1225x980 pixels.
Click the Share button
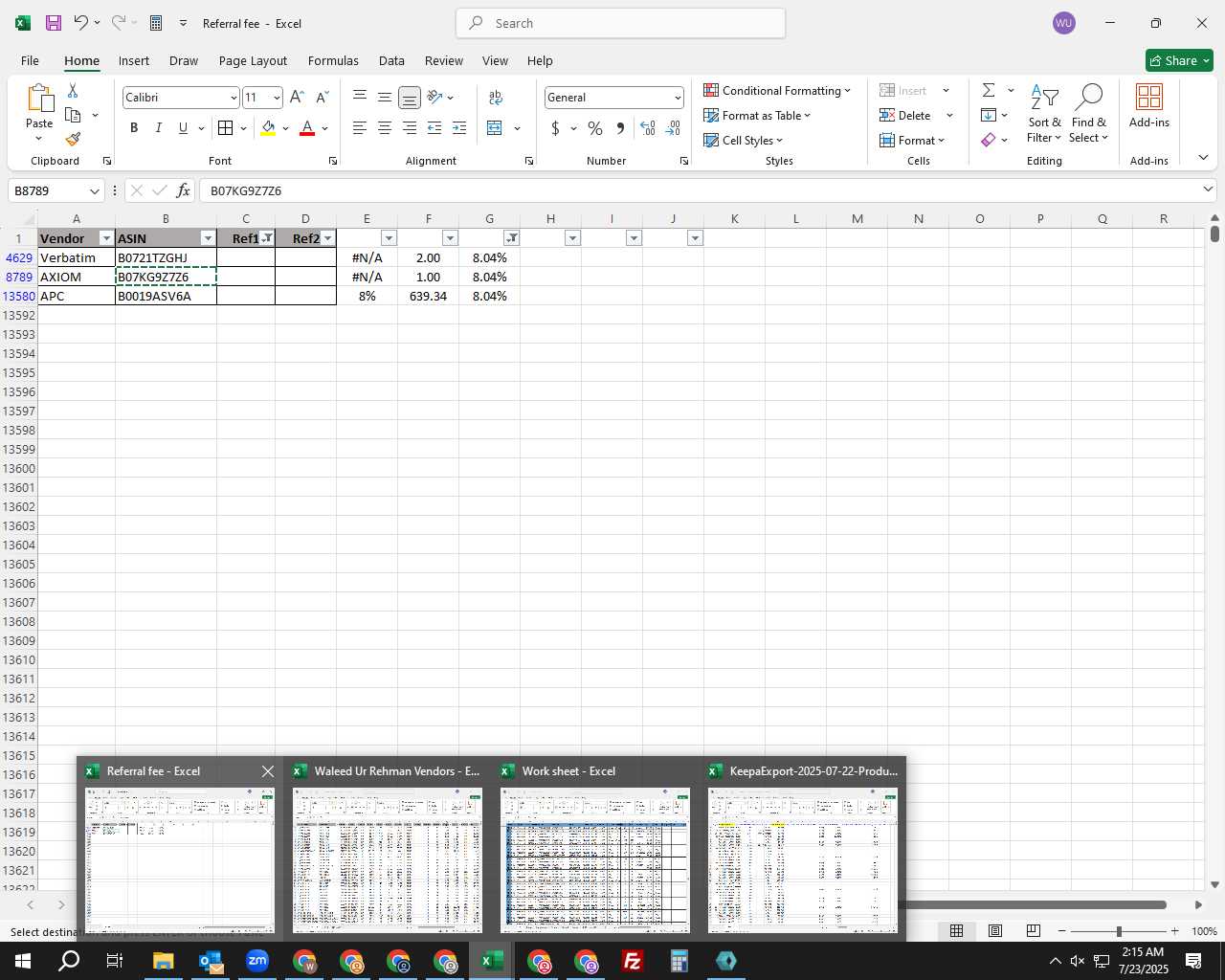pyautogui.click(x=1179, y=60)
